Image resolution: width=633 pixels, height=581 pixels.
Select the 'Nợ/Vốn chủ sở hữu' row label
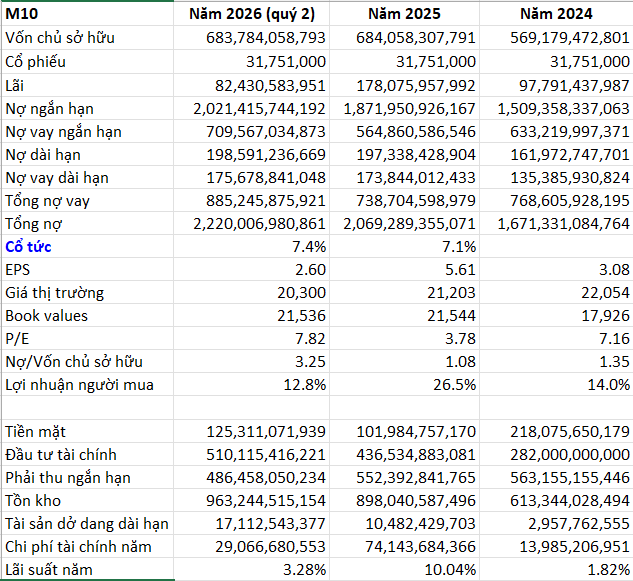88,362
